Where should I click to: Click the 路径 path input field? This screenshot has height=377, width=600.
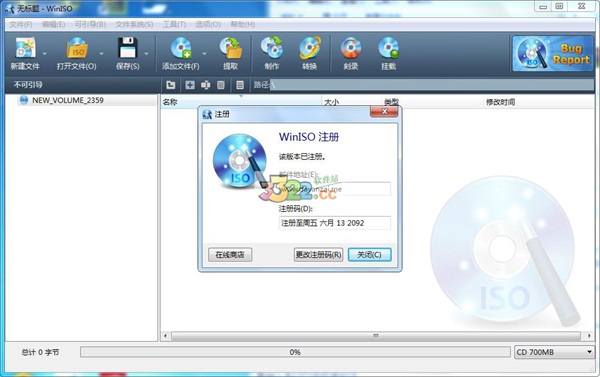[432, 85]
